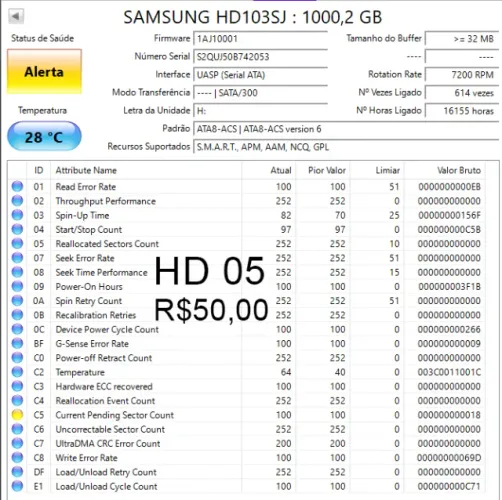The image size is (502, 500).
Task: Select the Reallocated Sectors Count attribute name
Action: tap(107, 244)
